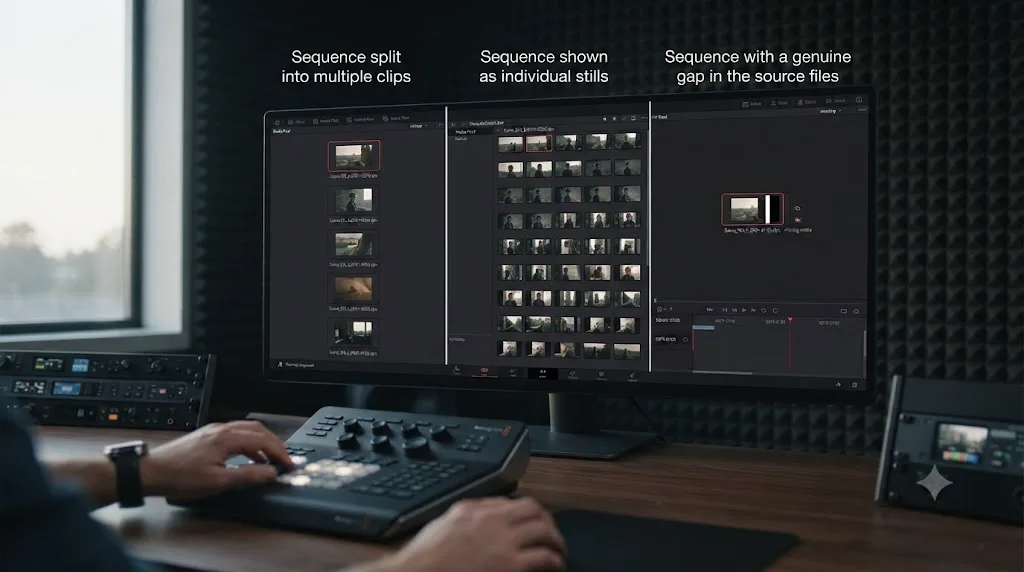
Task: Open the sort dropdown in left panel header
Action: point(418,126)
